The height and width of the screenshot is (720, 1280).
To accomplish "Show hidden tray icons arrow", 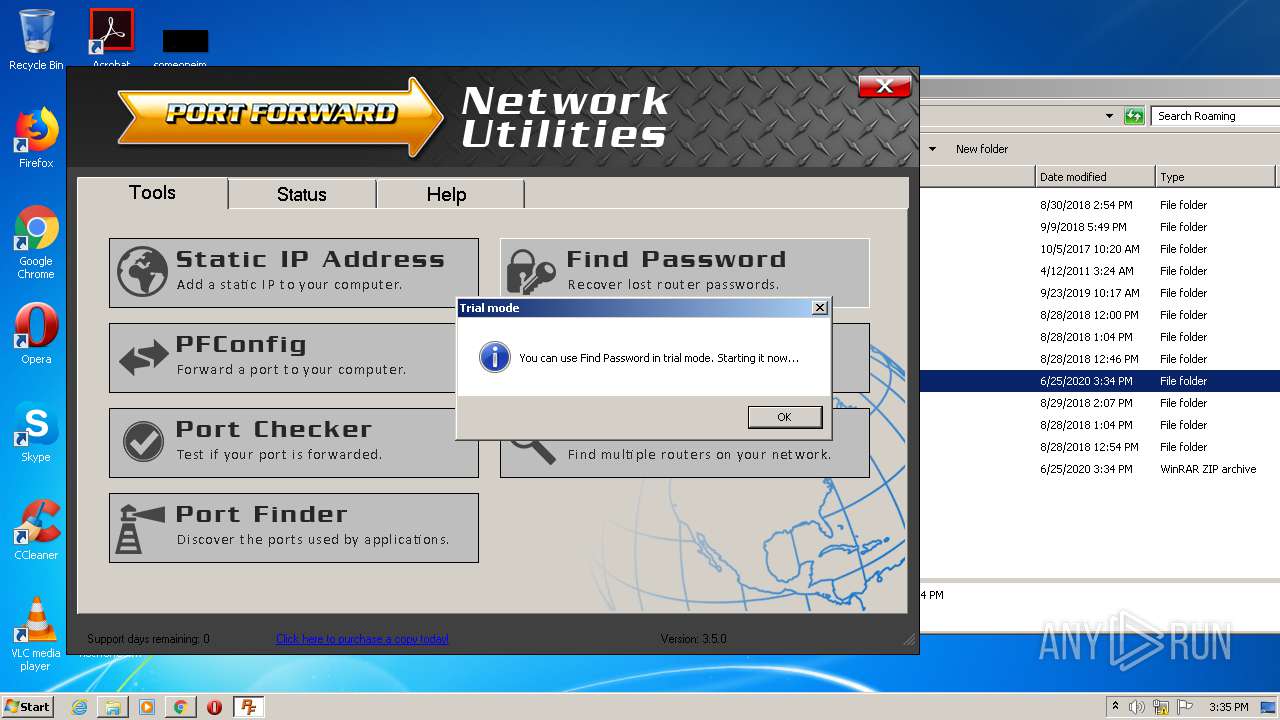I will [1115, 706].
